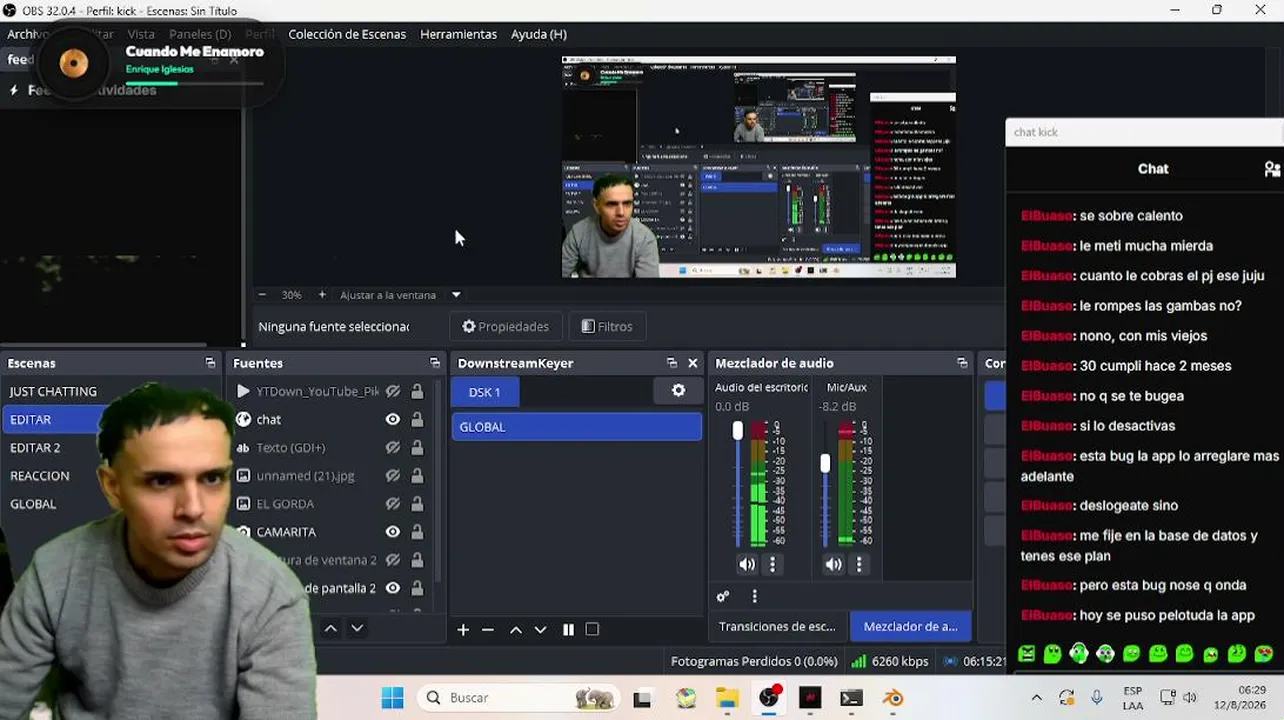Open Mic/Aux options three-dot menu

click(x=859, y=564)
